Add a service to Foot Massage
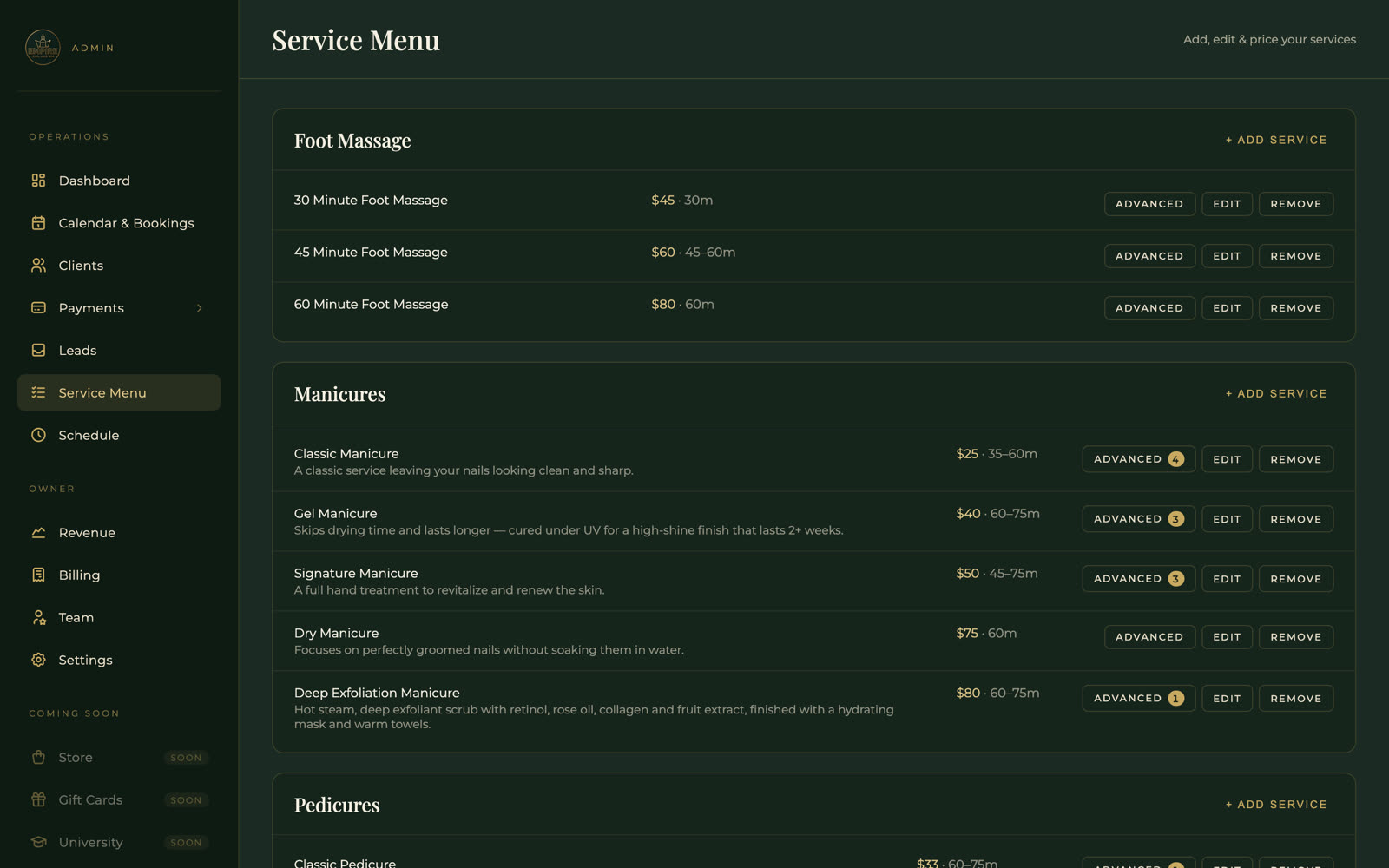This screenshot has height=868, width=1389. pyautogui.click(x=1276, y=140)
